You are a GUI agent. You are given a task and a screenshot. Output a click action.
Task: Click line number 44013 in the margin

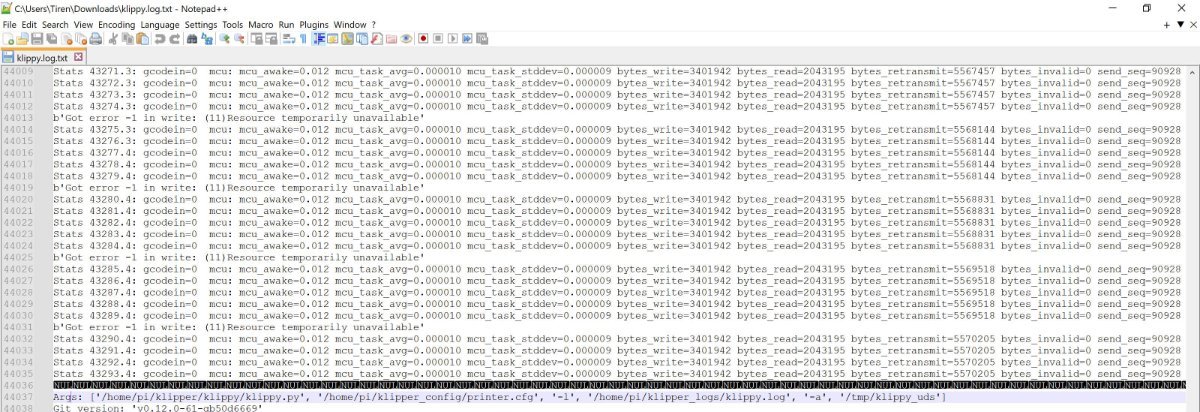[x=20, y=117]
